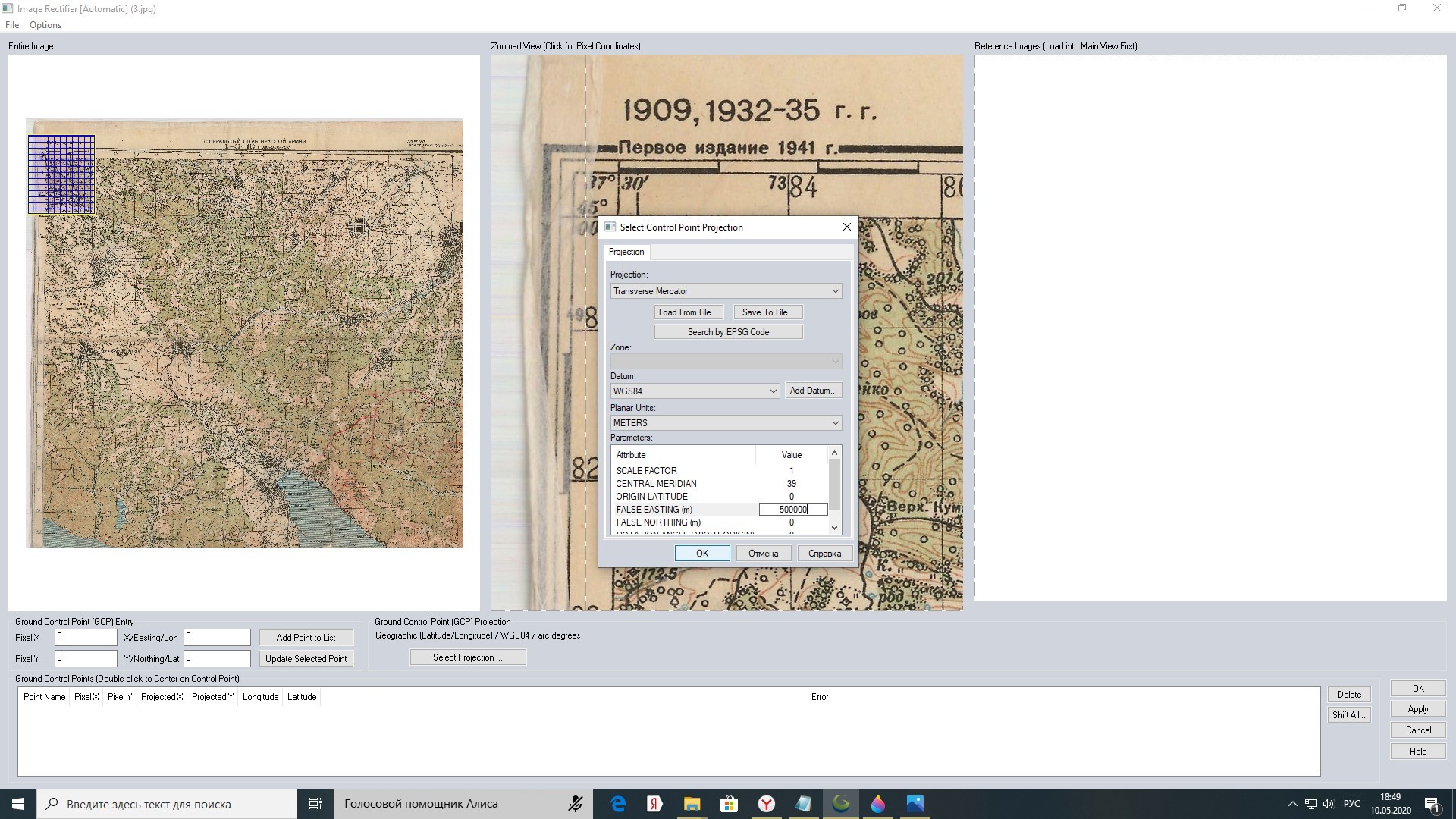Click the Image Rectifier OK button
The height and width of the screenshot is (819, 1456).
pos(1418,689)
